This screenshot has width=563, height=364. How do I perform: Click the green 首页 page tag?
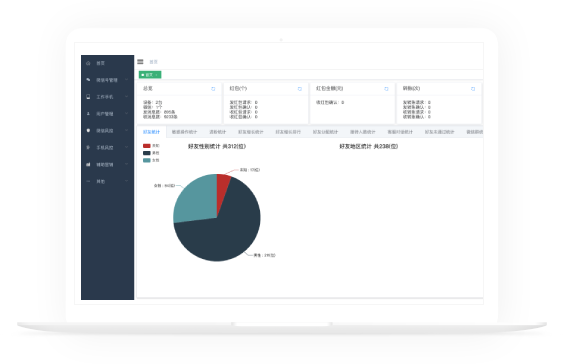(150, 75)
